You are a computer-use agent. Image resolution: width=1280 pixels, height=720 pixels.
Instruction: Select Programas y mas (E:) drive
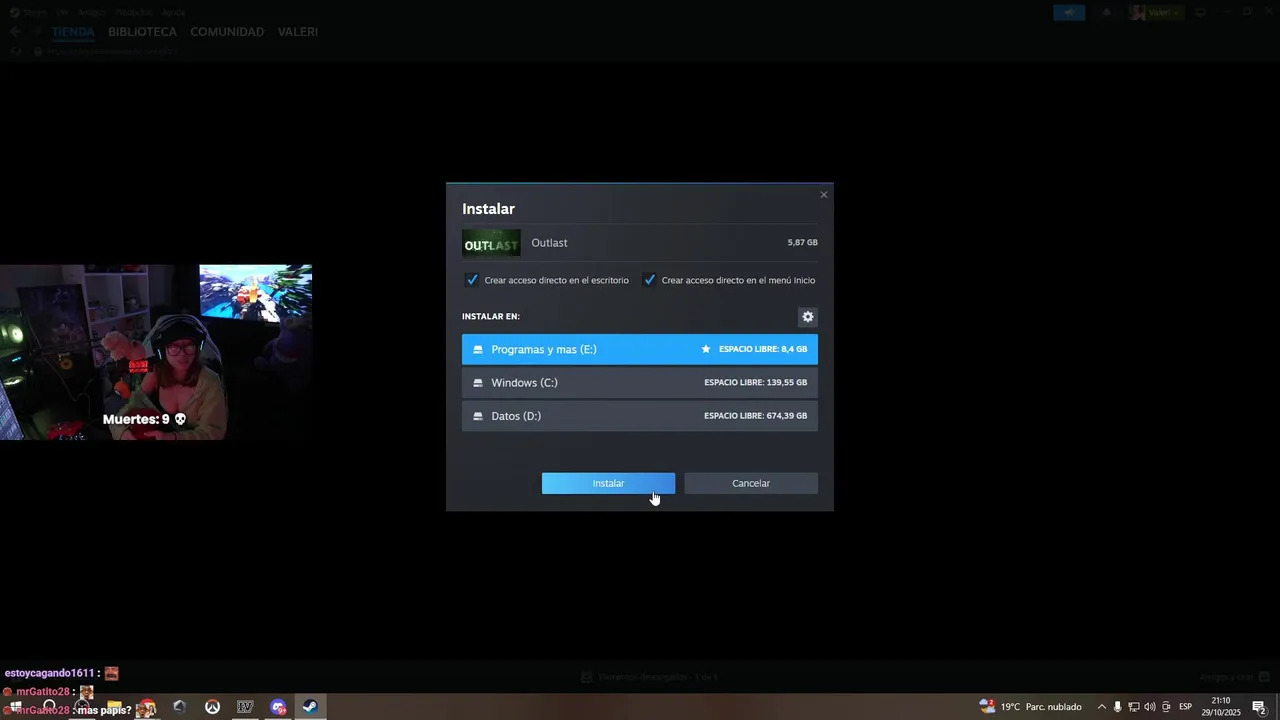click(x=640, y=349)
